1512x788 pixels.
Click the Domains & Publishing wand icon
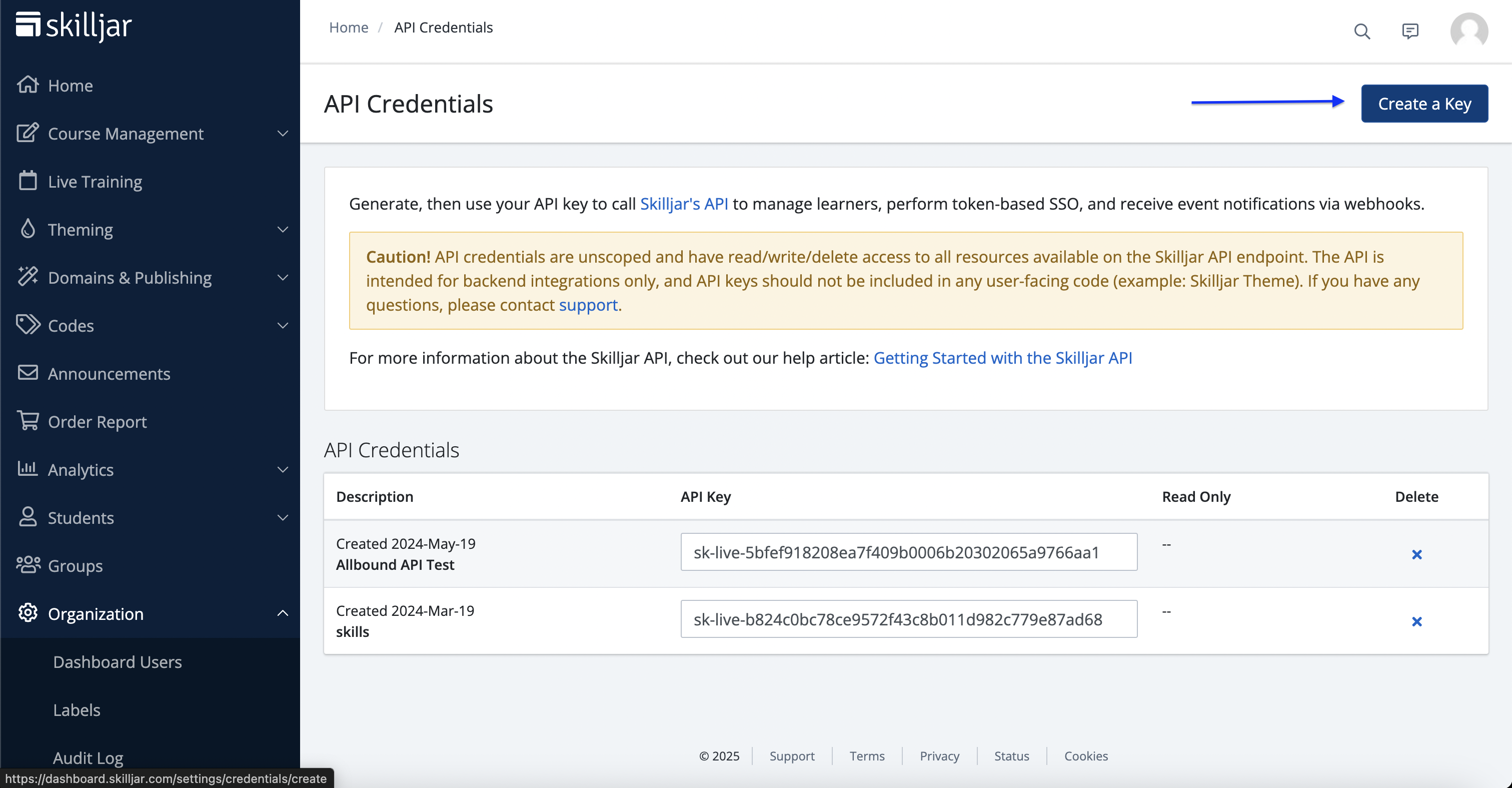point(28,277)
